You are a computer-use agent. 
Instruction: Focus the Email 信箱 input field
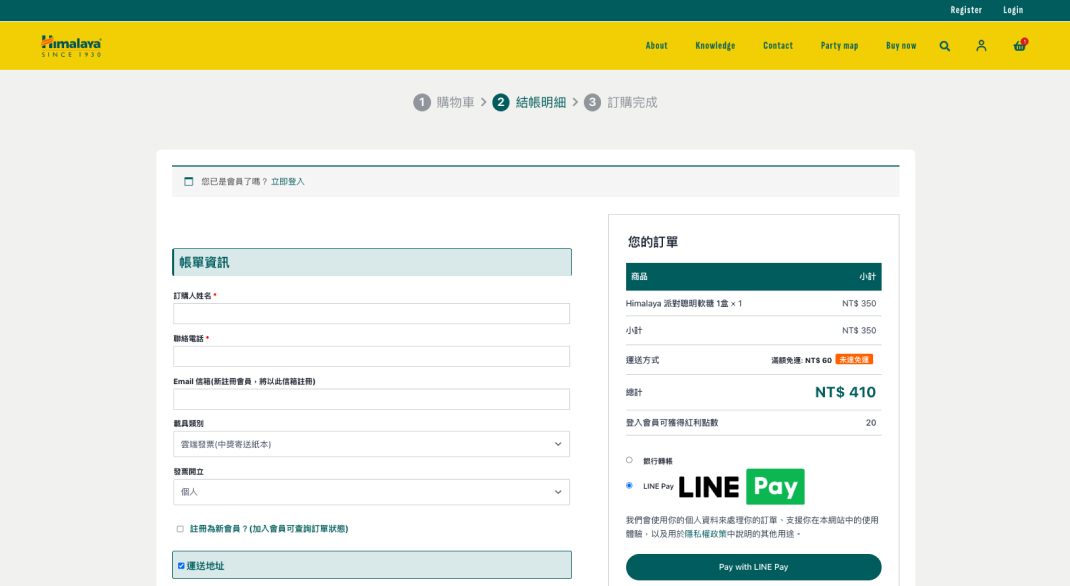(371, 399)
